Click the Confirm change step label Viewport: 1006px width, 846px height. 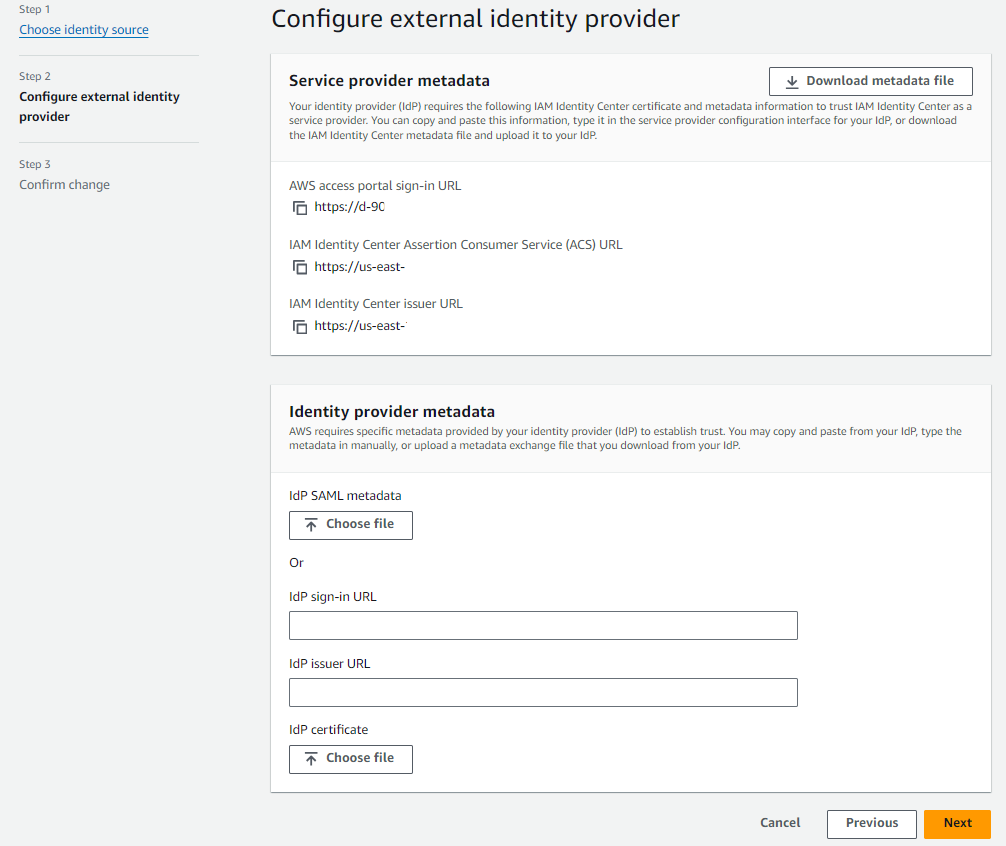(64, 185)
